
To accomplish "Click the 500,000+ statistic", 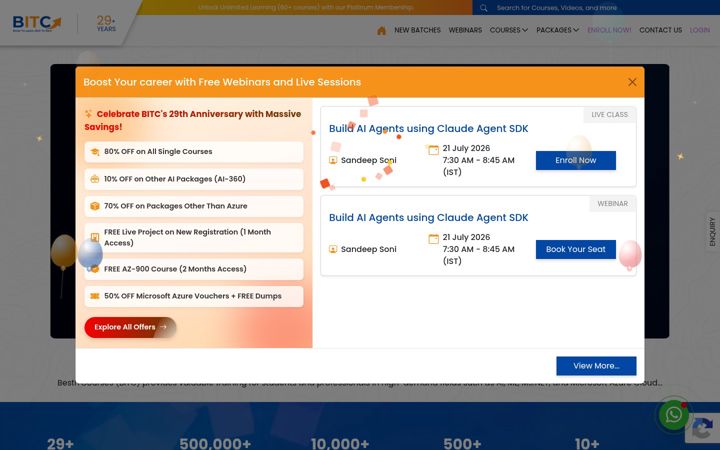I will [215, 444].
